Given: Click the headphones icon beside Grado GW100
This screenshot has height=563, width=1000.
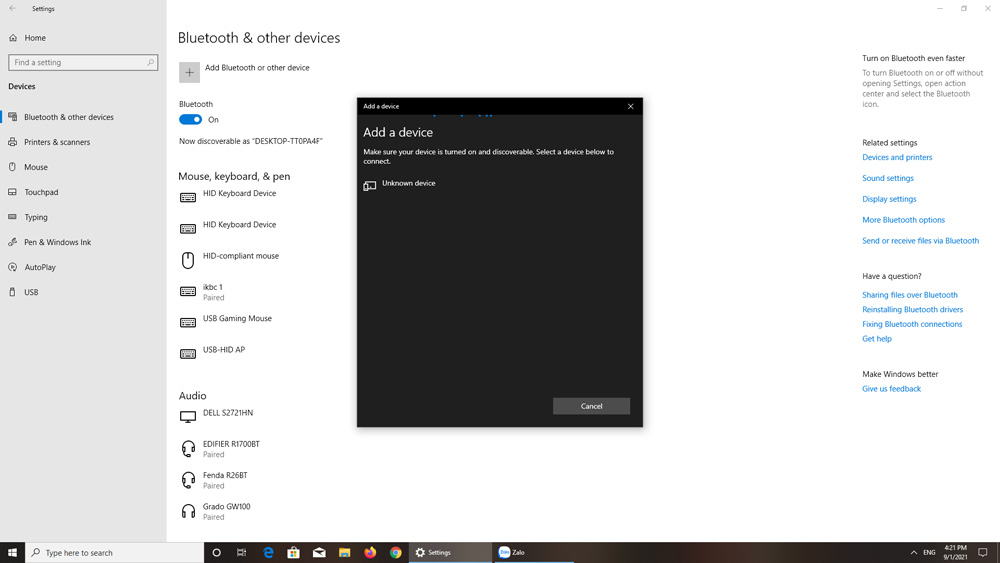Looking at the screenshot, I should click(x=188, y=511).
